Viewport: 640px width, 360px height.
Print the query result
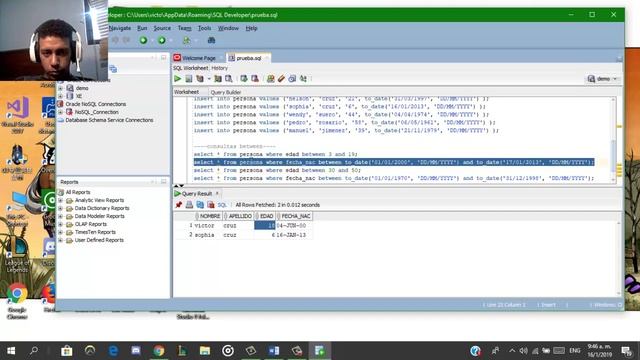189,205
